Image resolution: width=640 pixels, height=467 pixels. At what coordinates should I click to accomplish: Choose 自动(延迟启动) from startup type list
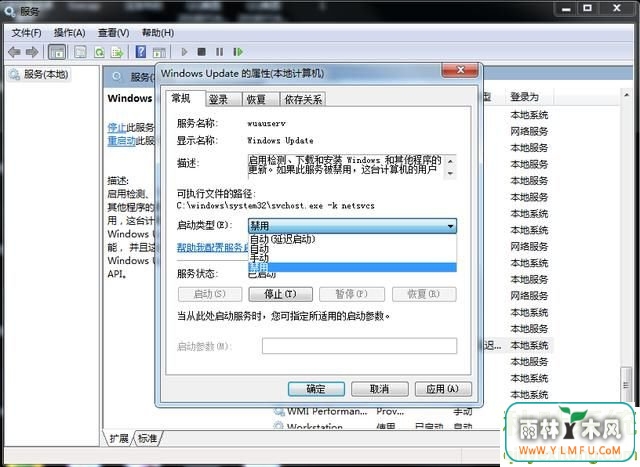tap(352, 239)
